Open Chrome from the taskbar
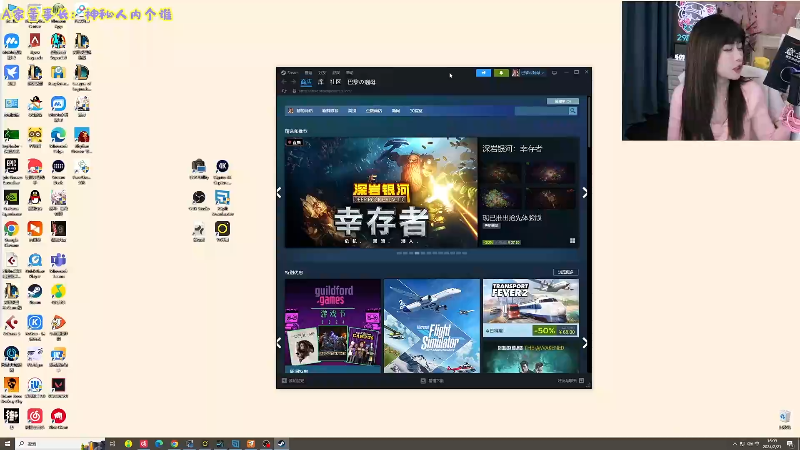Screen dimensions: 800x450 [x=174, y=444]
